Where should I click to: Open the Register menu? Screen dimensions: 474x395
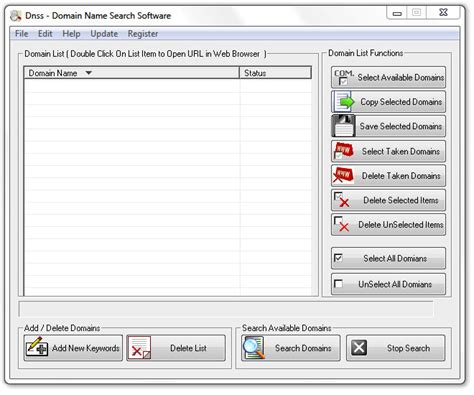click(143, 34)
